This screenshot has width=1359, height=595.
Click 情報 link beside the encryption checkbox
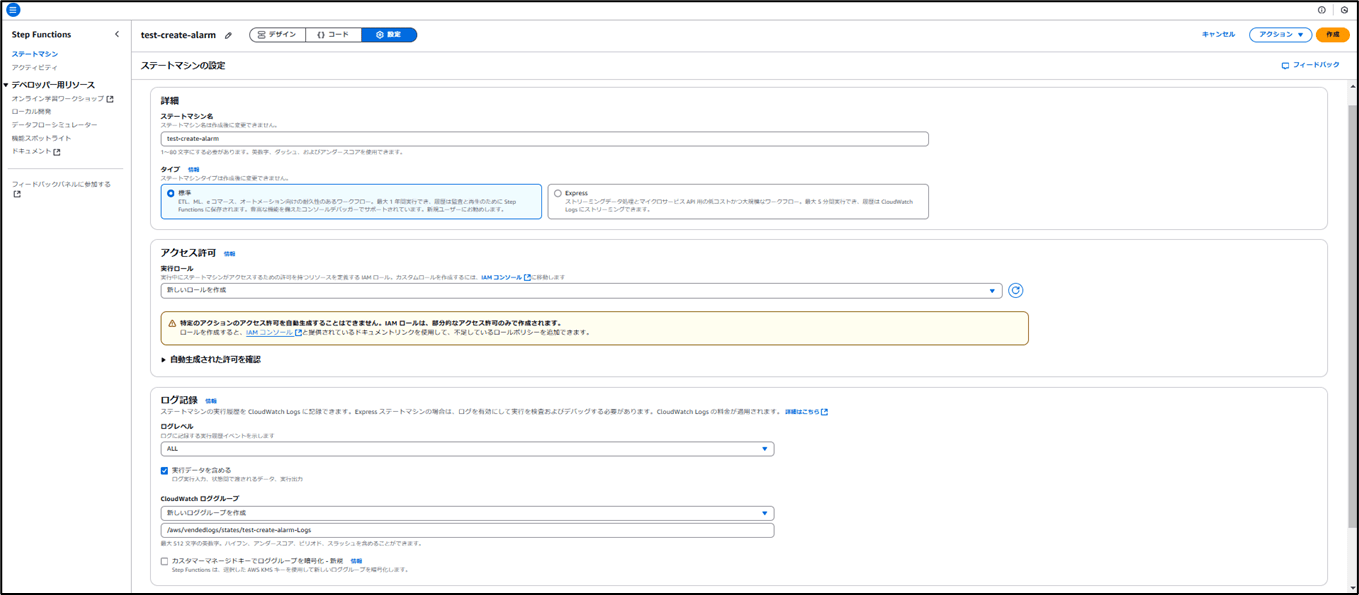click(x=357, y=561)
